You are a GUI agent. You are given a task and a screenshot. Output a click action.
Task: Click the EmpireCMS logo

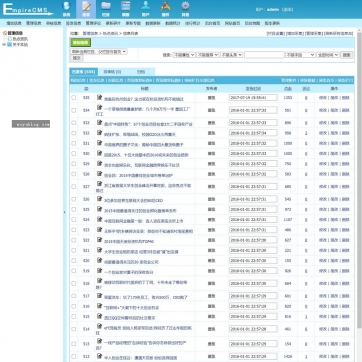27,9
